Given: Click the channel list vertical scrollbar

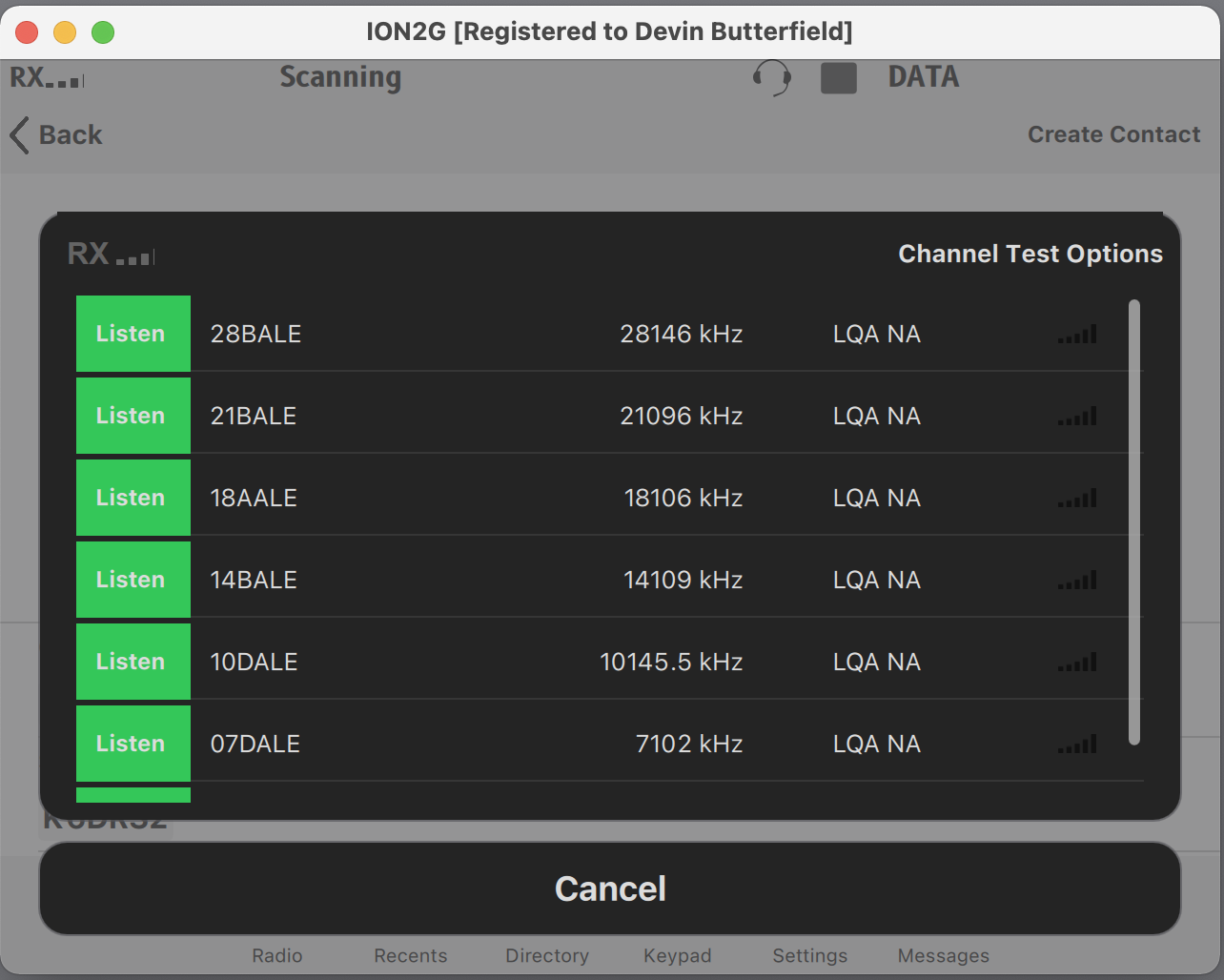Looking at the screenshot, I should [1133, 521].
